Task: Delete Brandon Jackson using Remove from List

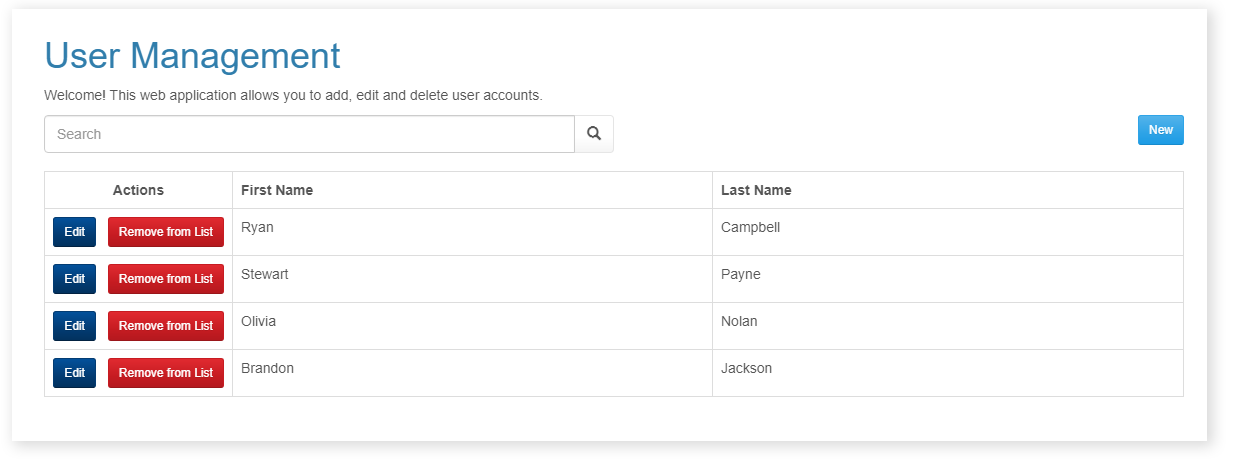Action: [x=166, y=373]
